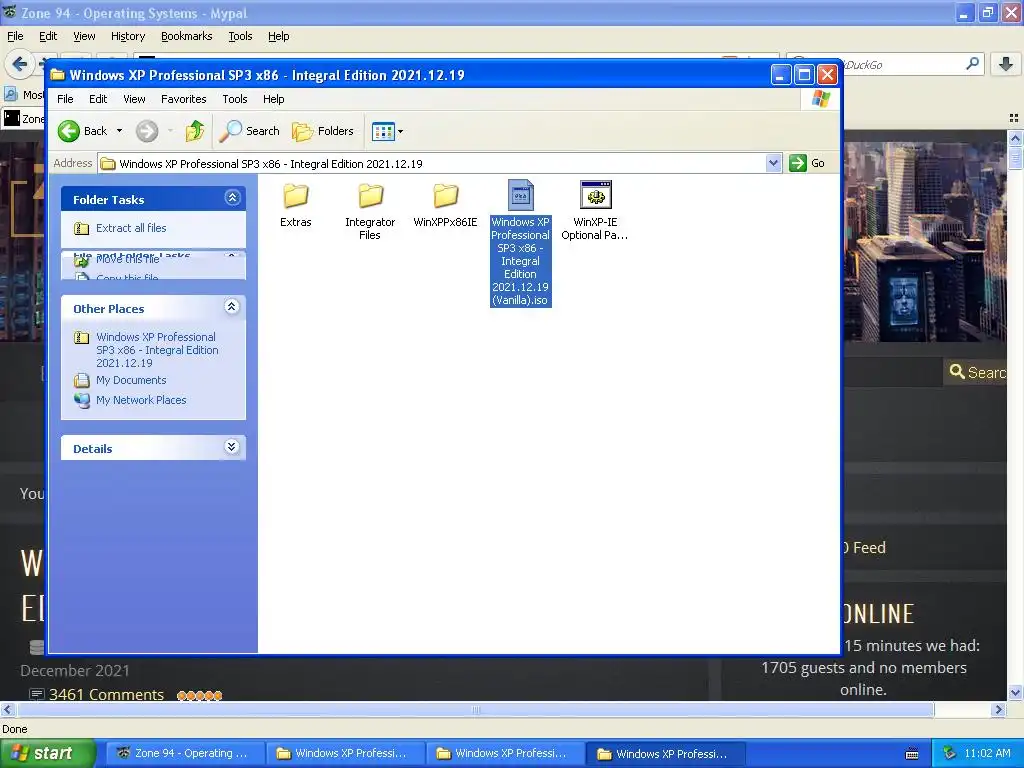
Task: Click the green Go arrow
Action: [x=797, y=163]
